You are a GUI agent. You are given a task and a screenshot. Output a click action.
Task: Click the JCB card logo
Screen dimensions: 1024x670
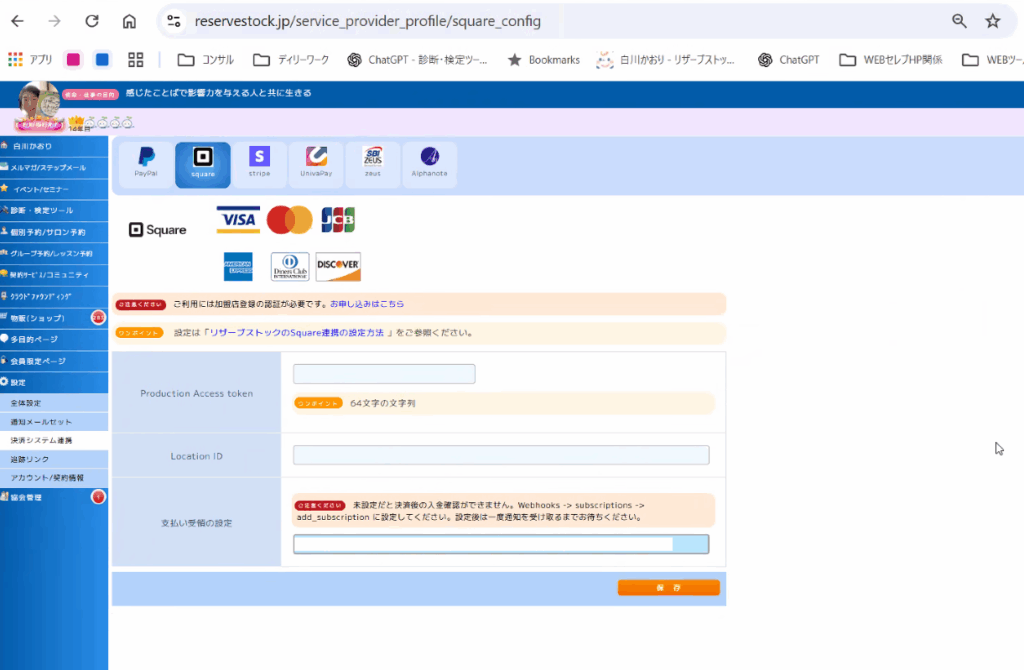pyautogui.click(x=338, y=220)
